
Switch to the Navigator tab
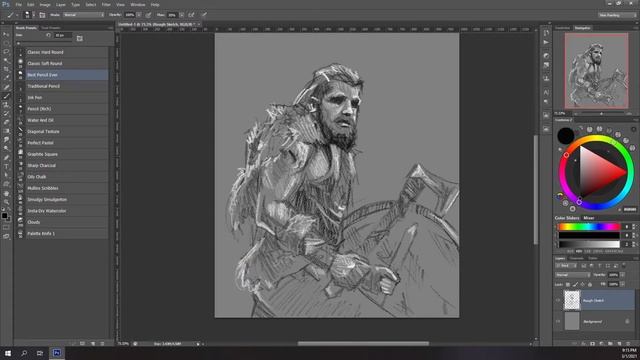[x=582, y=28]
